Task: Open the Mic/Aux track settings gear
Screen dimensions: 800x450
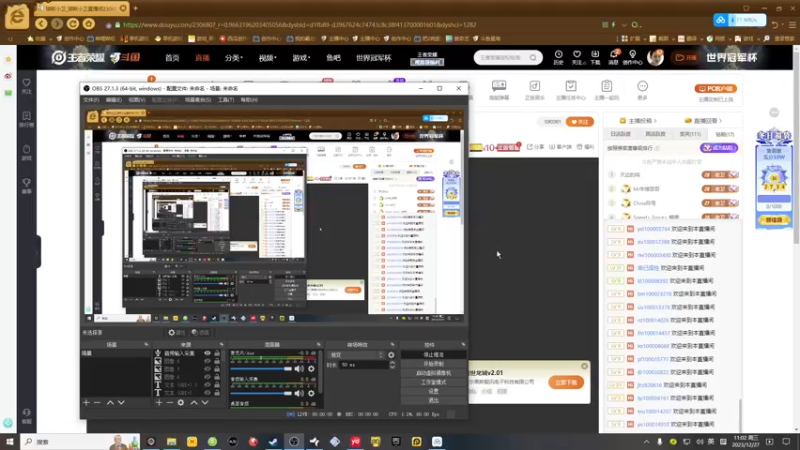Action: (311, 368)
